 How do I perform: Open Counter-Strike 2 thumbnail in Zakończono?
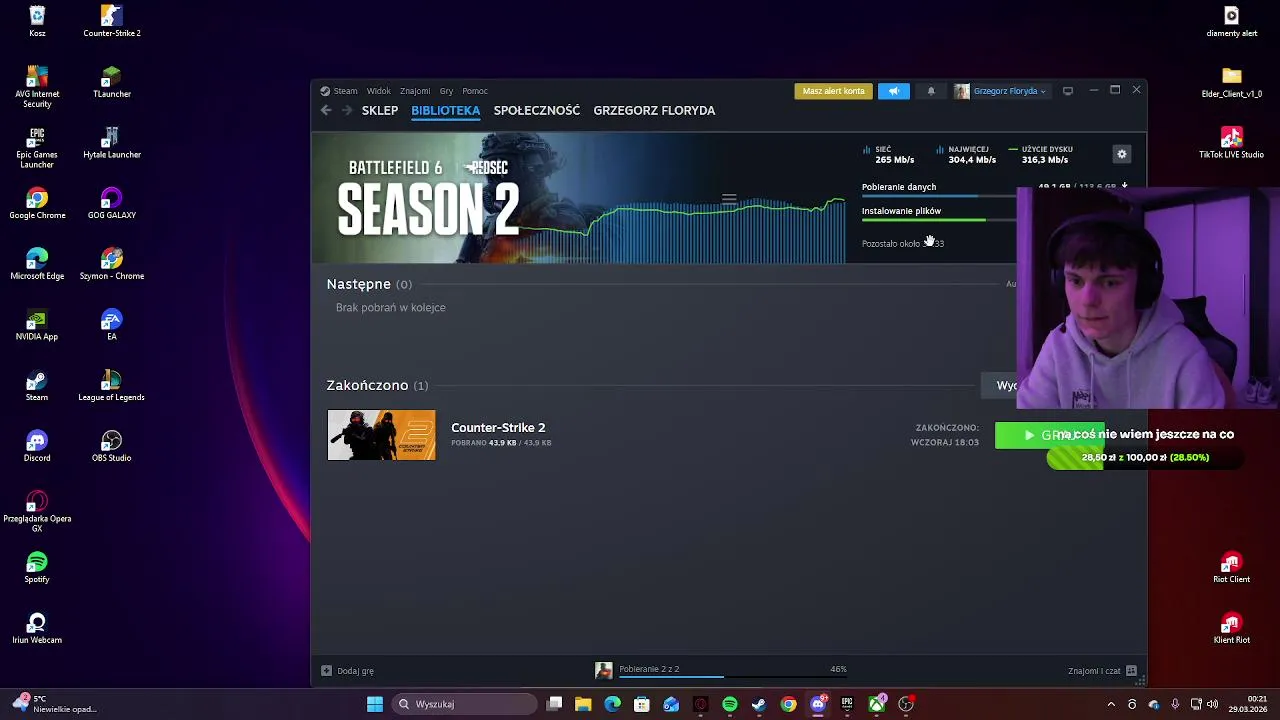tap(381, 435)
